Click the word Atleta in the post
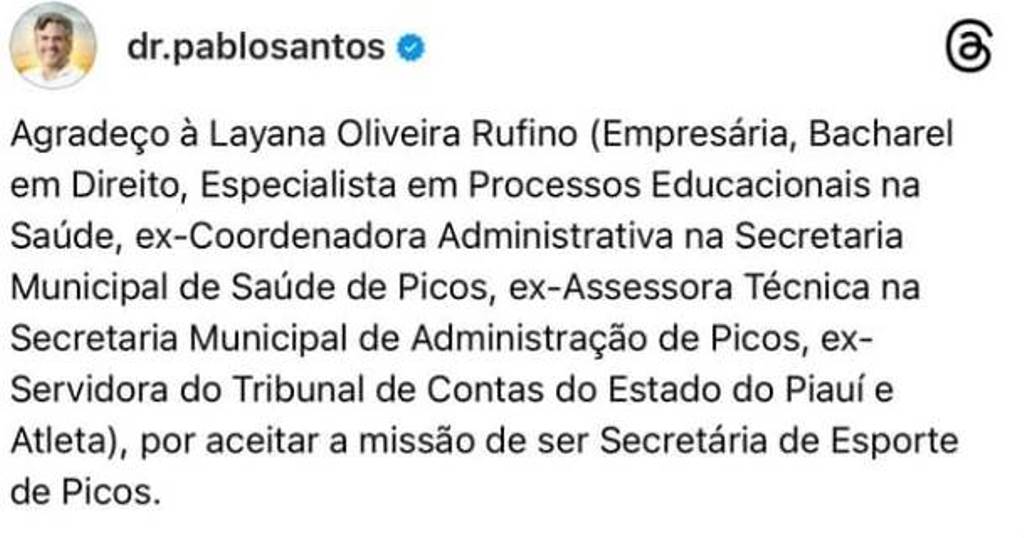 click(58, 441)
